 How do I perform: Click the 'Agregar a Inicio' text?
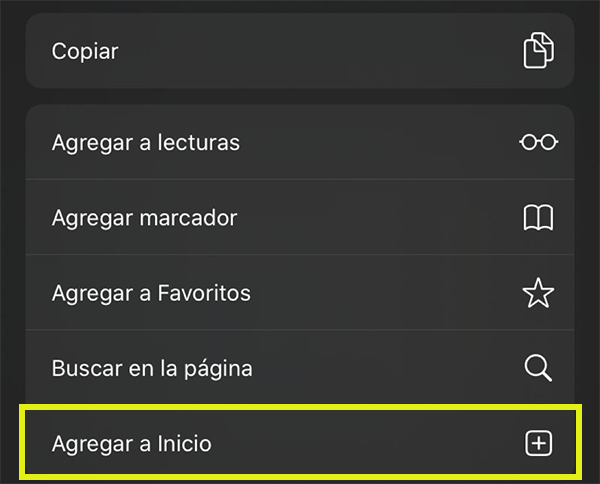pyautogui.click(x=132, y=444)
